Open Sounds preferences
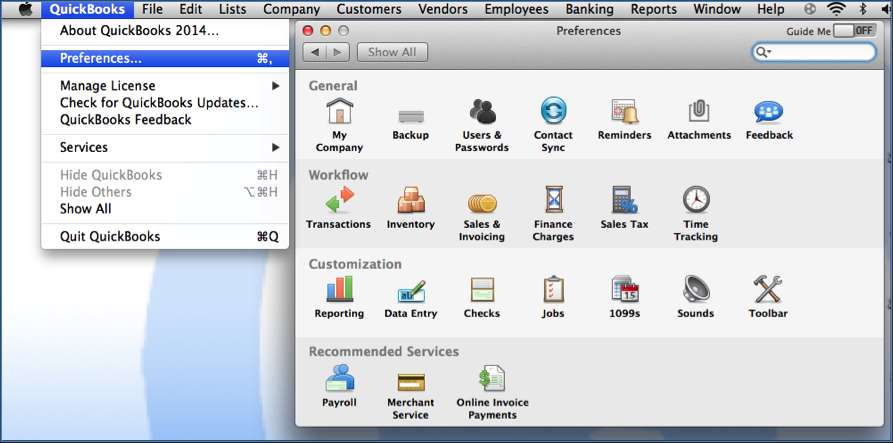Screen dimensions: 893x443 [x=695, y=297]
